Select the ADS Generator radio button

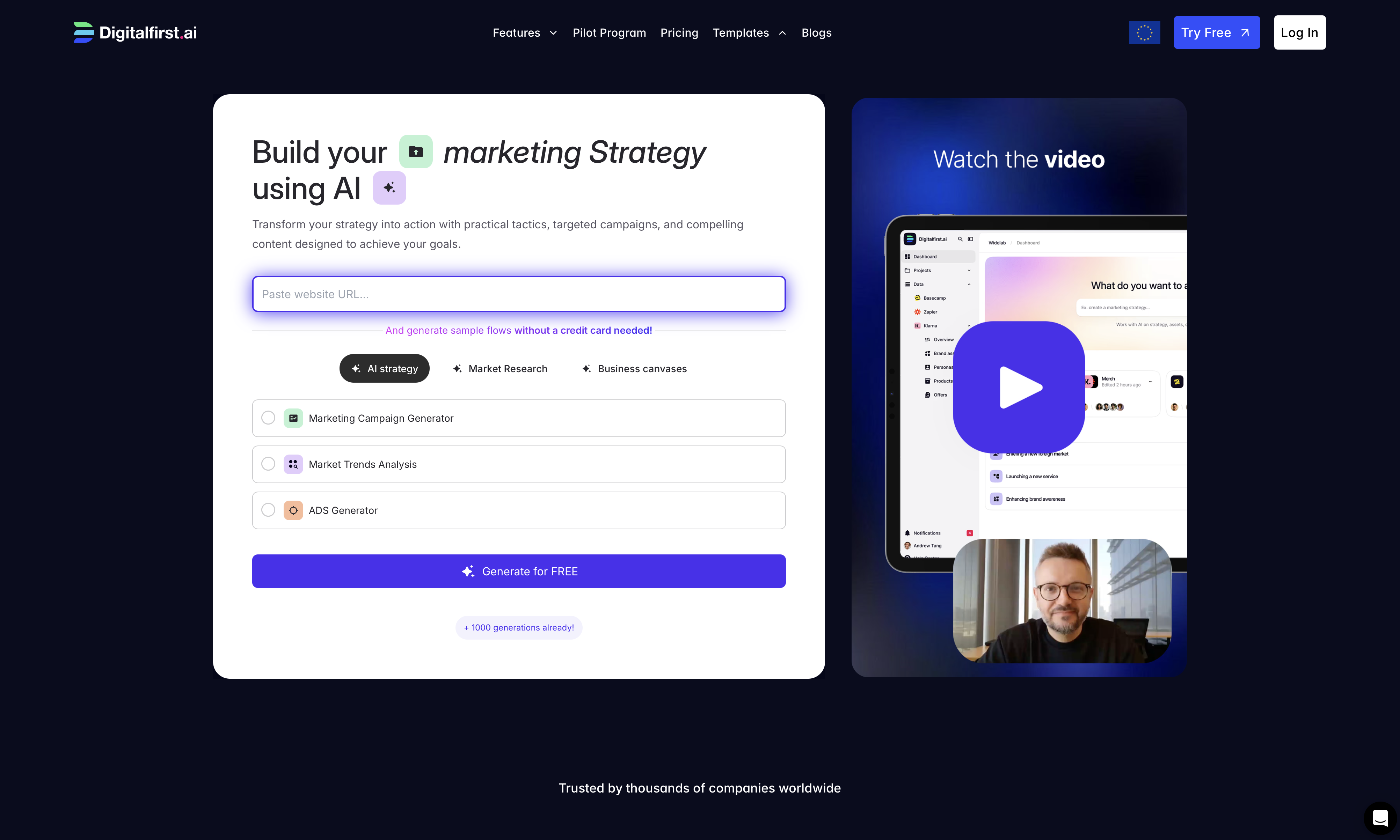pyautogui.click(x=269, y=510)
